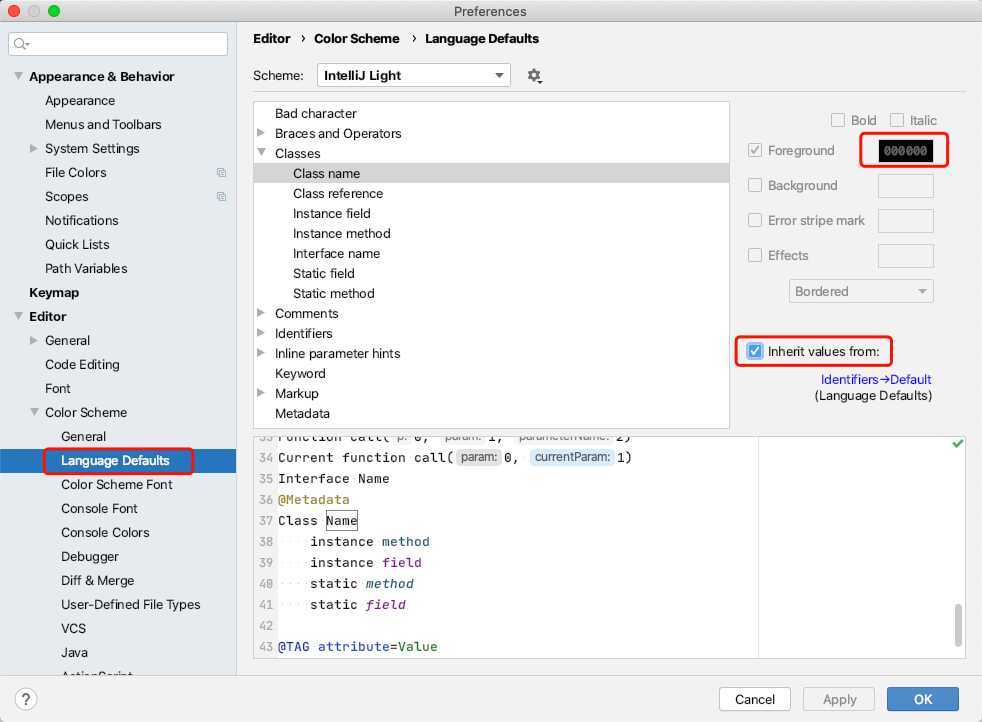The width and height of the screenshot is (982, 722).
Task: Expand the Identifiers category
Action: (x=261, y=333)
